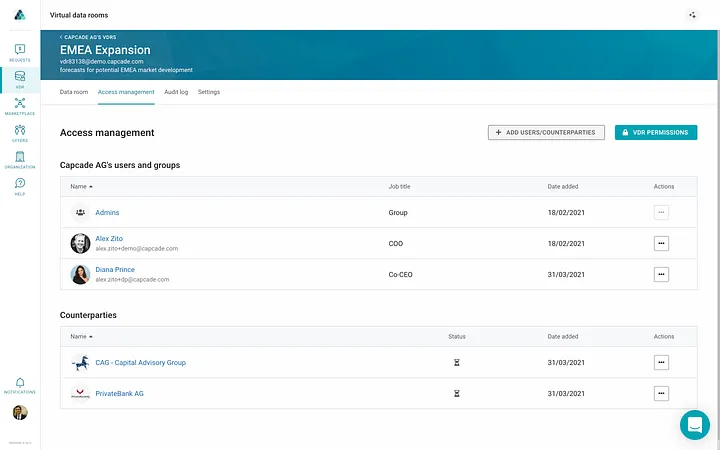This screenshot has width=720, height=450.
Task: Click the Job title column header
Action: point(399,186)
